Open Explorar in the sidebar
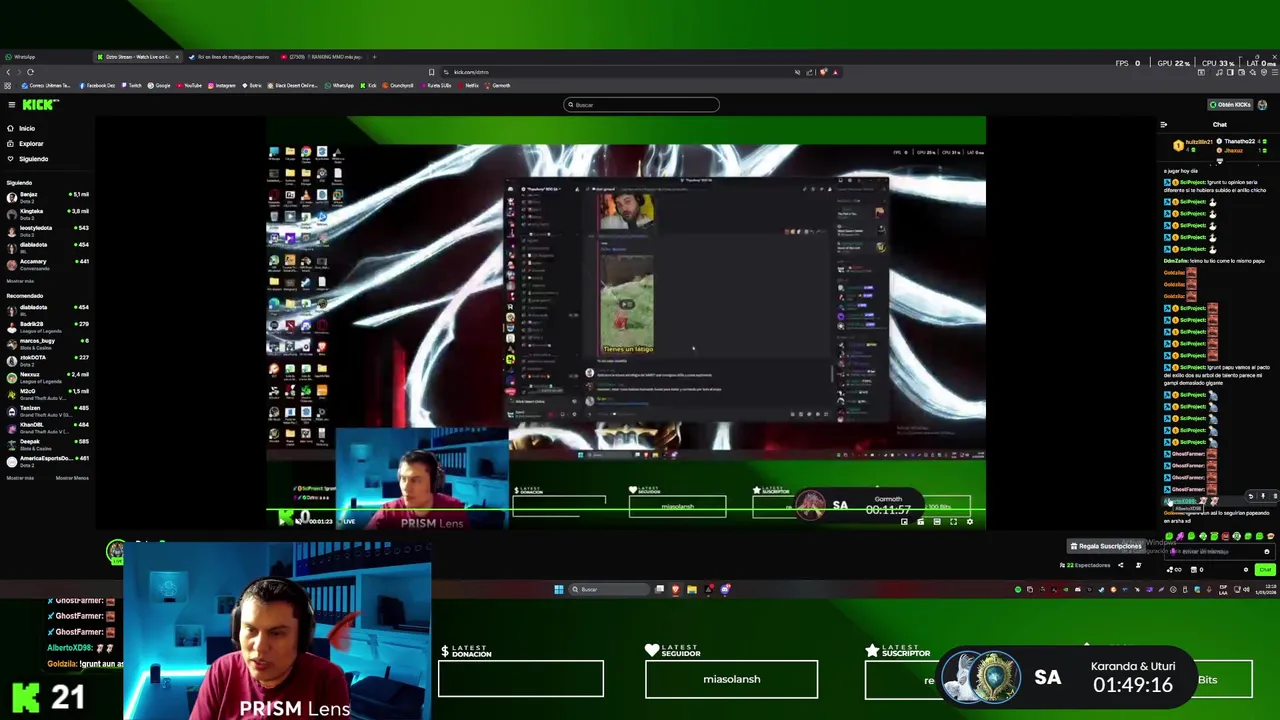1280x720 pixels. point(30,144)
